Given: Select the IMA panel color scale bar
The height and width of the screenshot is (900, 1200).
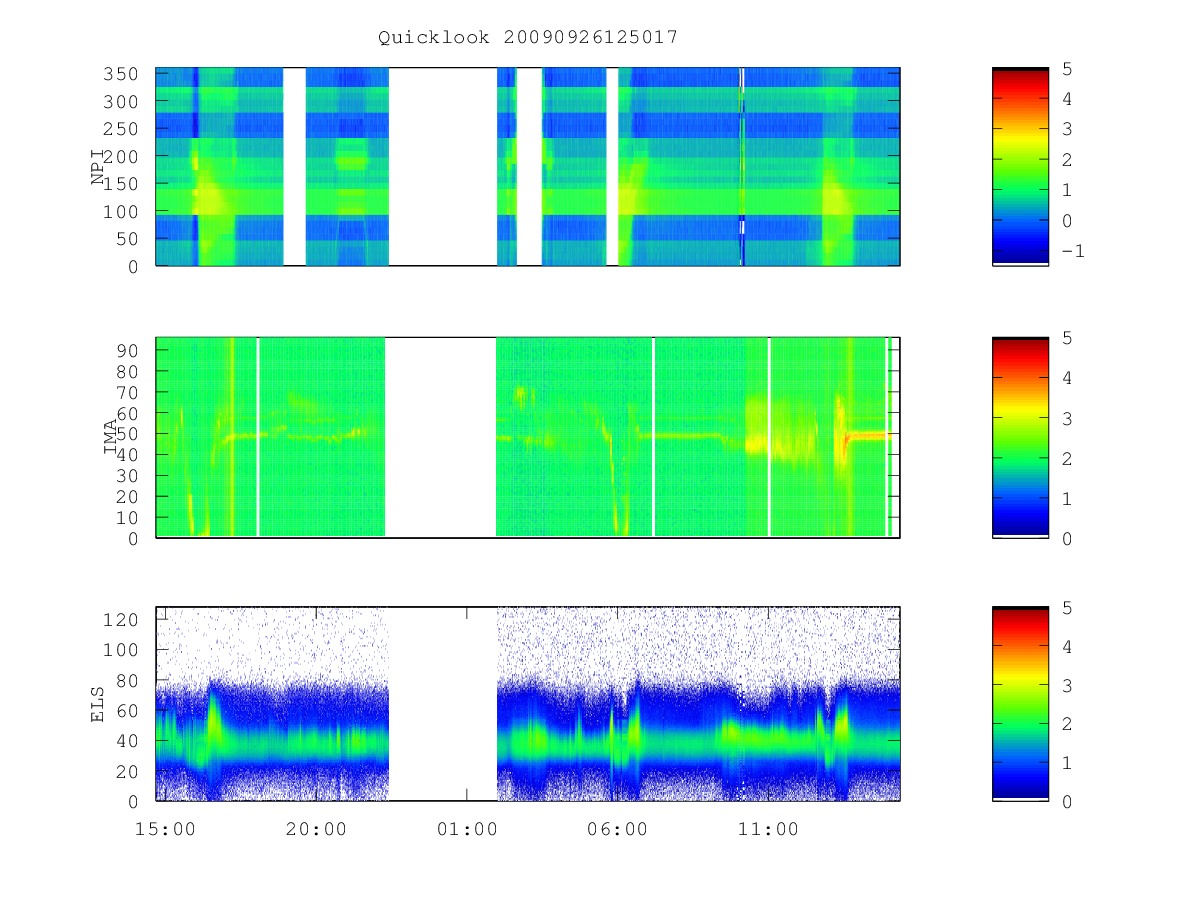Looking at the screenshot, I should click(1020, 438).
